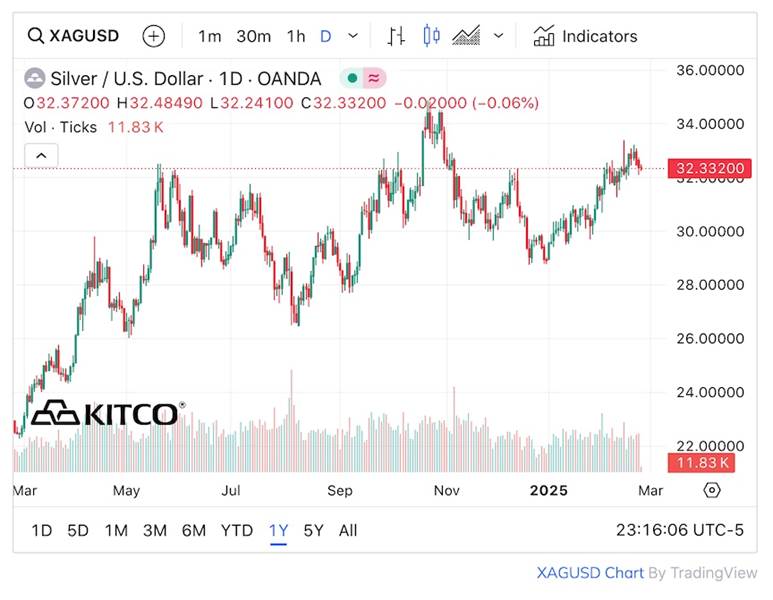Select the YTD date range tab
This screenshot has height=600, width=773.
236,530
